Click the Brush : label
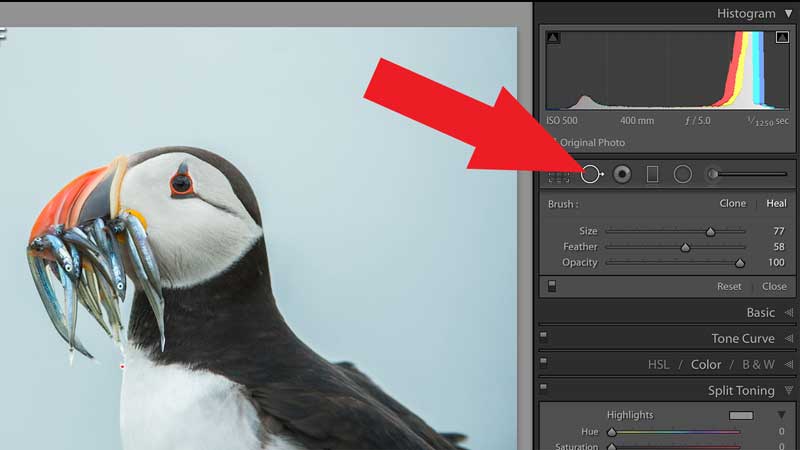This screenshot has height=450, width=800. tap(563, 204)
